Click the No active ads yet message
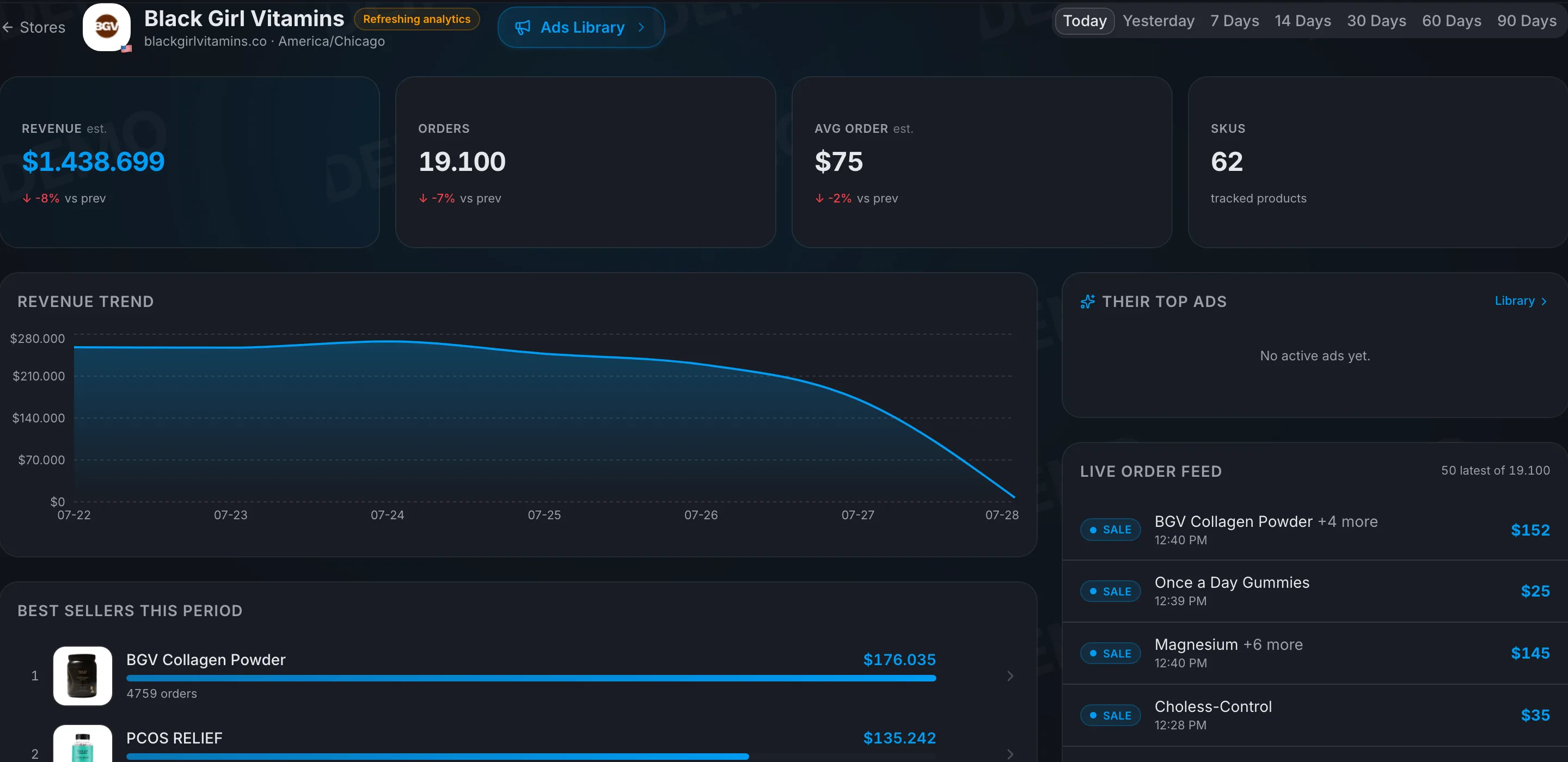1568x762 pixels. pos(1315,355)
